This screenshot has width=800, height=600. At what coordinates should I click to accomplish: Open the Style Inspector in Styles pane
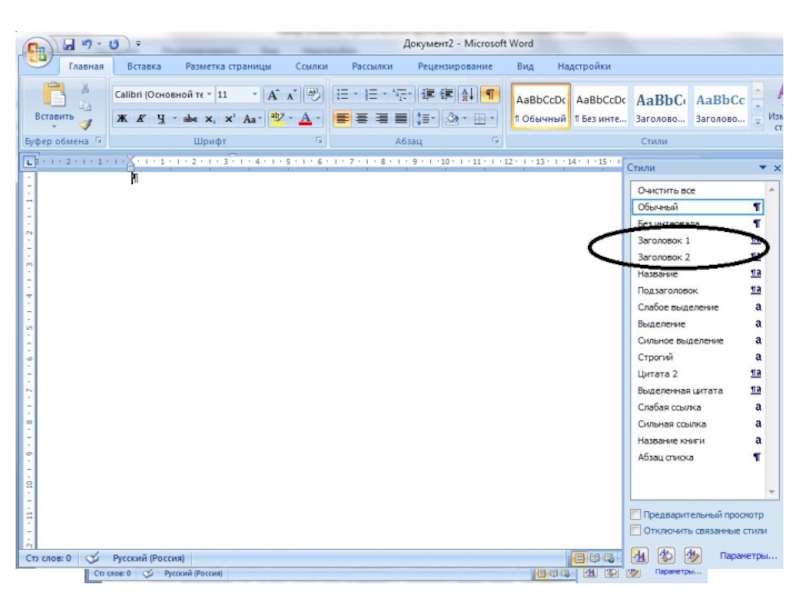point(667,555)
